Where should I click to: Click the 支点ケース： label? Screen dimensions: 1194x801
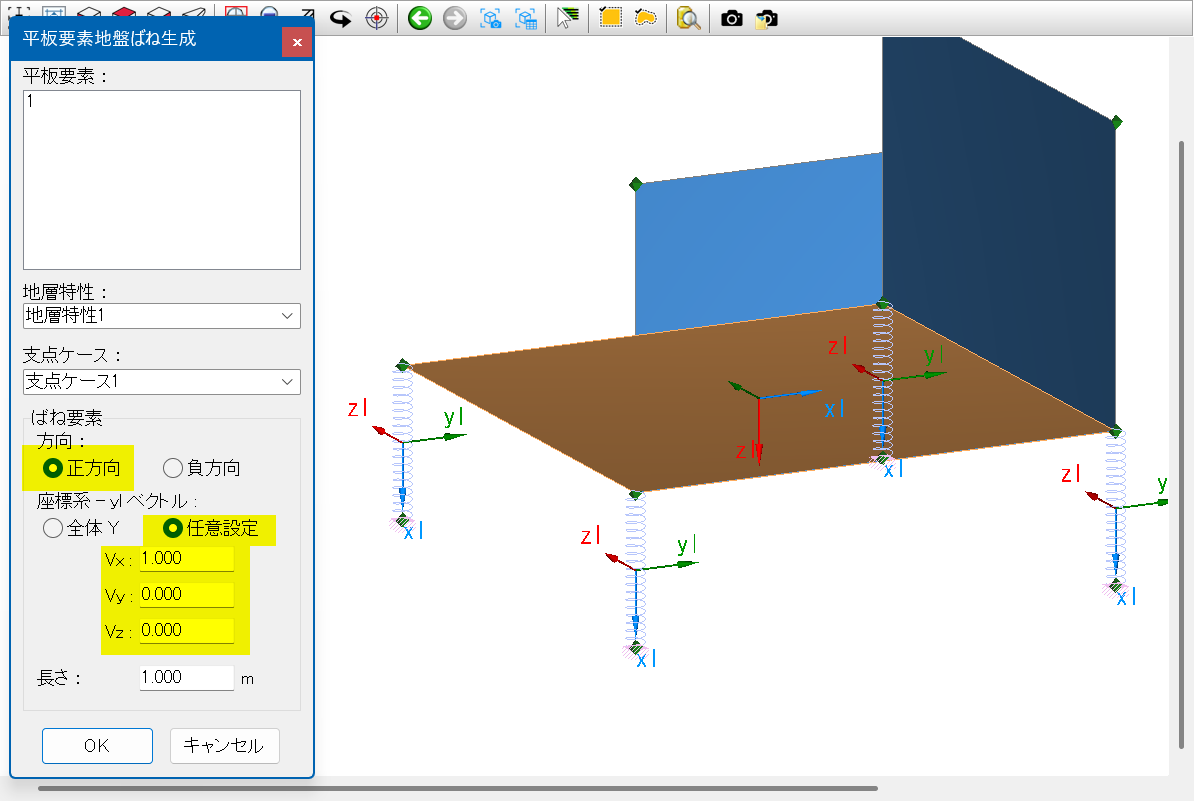click(x=72, y=355)
